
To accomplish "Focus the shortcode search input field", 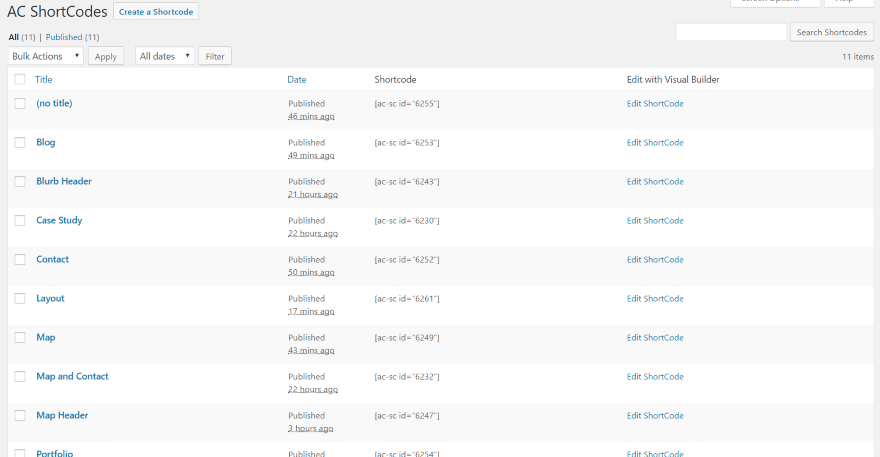I will 731,32.
